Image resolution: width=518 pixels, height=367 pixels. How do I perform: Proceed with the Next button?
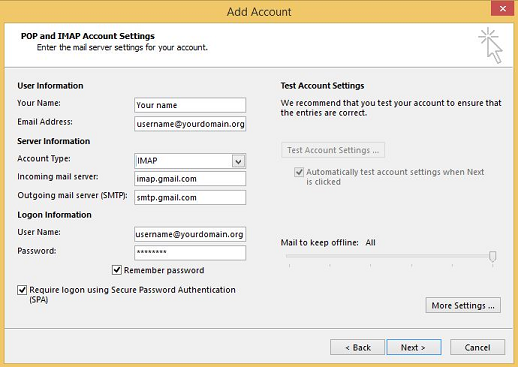point(414,347)
